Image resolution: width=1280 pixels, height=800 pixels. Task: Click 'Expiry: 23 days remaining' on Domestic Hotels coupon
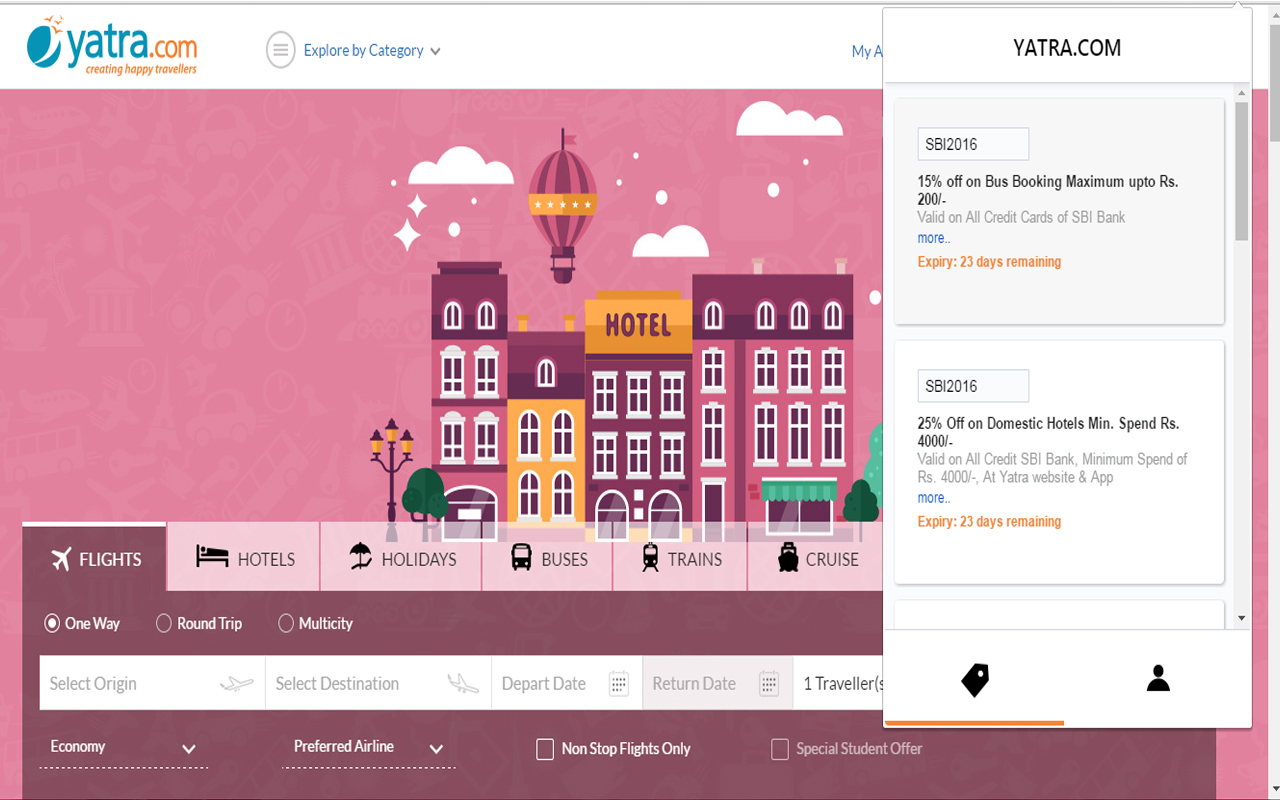[x=990, y=522]
